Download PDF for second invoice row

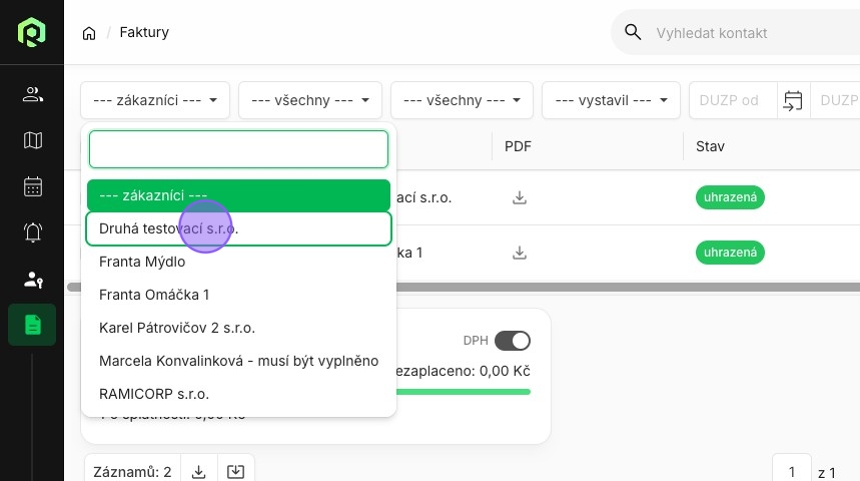(x=519, y=253)
